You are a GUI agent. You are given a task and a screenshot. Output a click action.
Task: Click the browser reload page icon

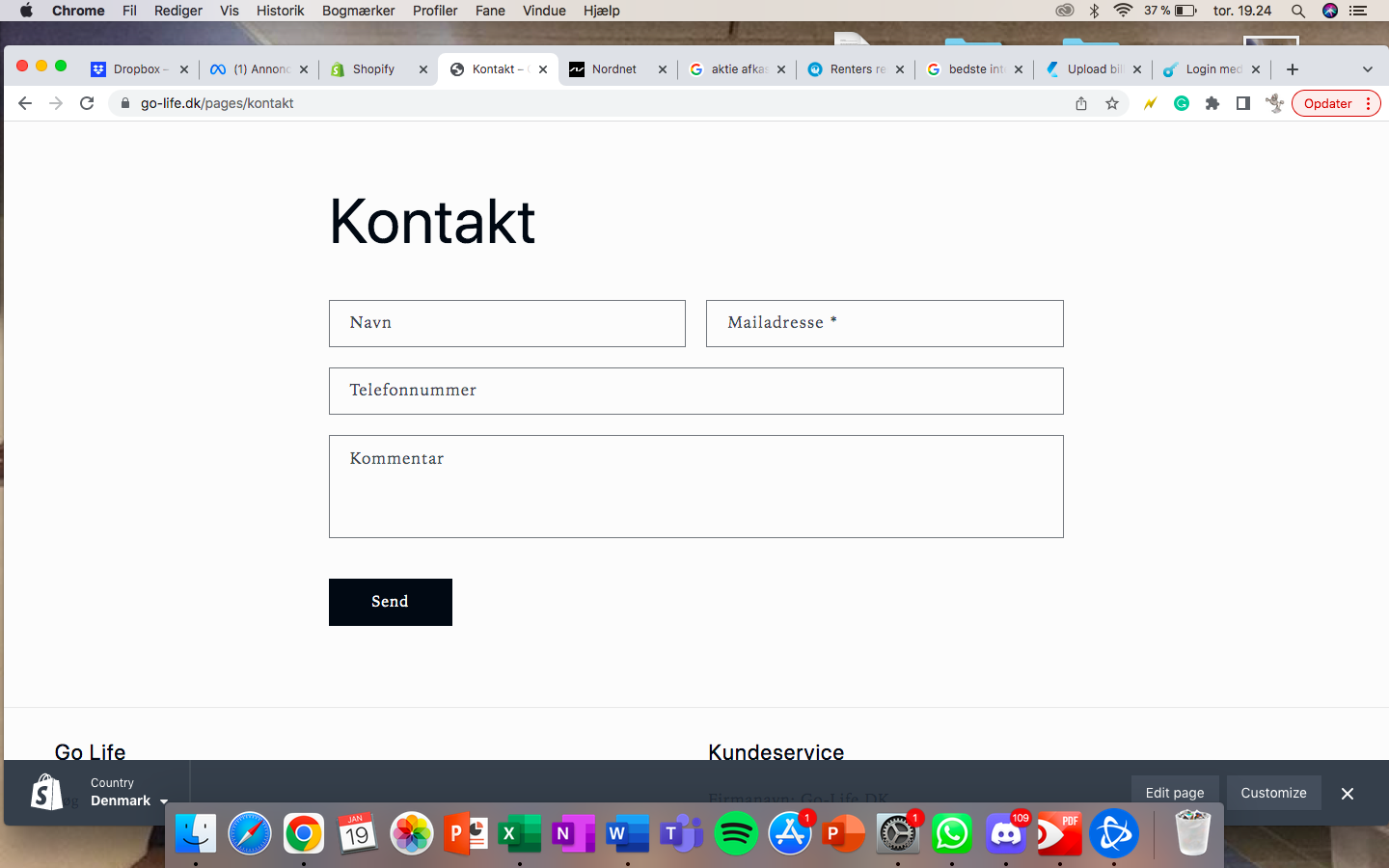87,103
